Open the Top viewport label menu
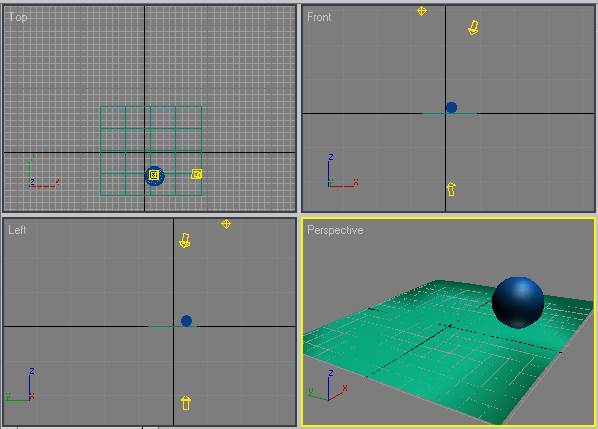The height and width of the screenshot is (429, 598). [18, 17]
